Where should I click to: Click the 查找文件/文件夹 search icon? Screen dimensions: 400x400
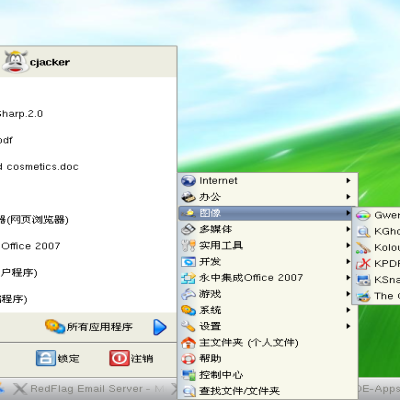(188, 391)
